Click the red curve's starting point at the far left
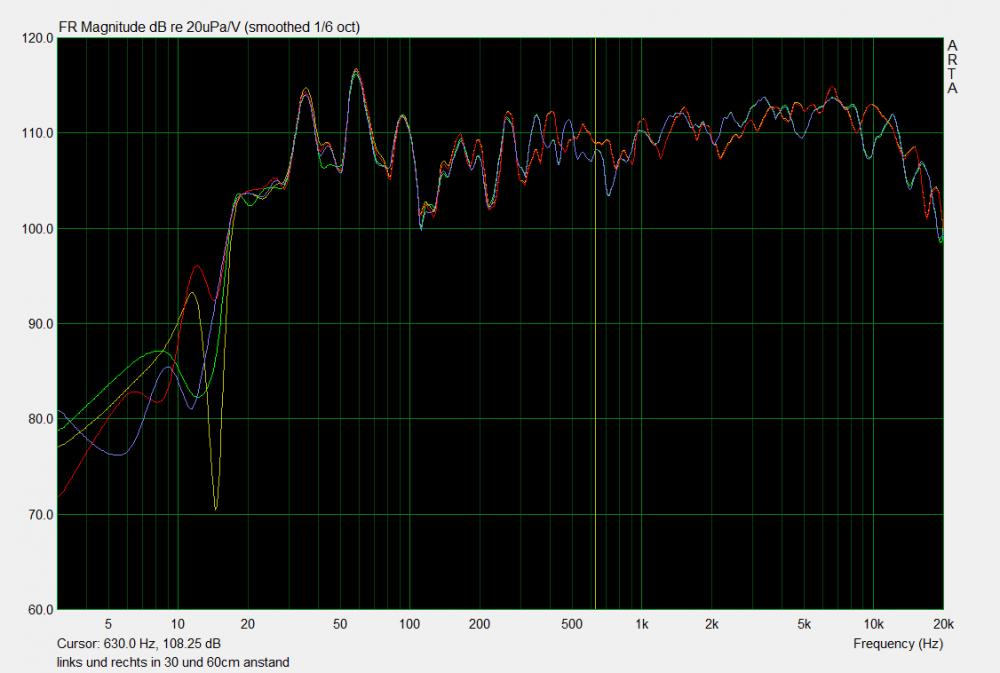 (59, 495)
